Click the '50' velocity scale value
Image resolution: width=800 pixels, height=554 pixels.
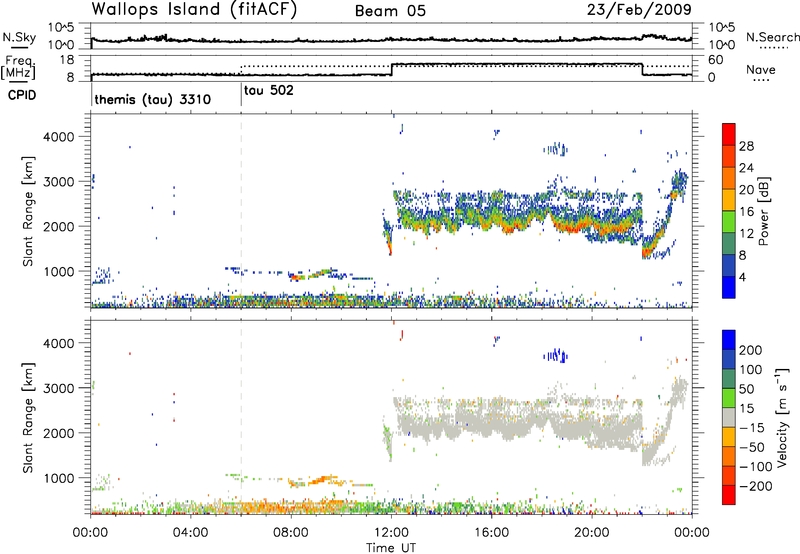[747, 389]
